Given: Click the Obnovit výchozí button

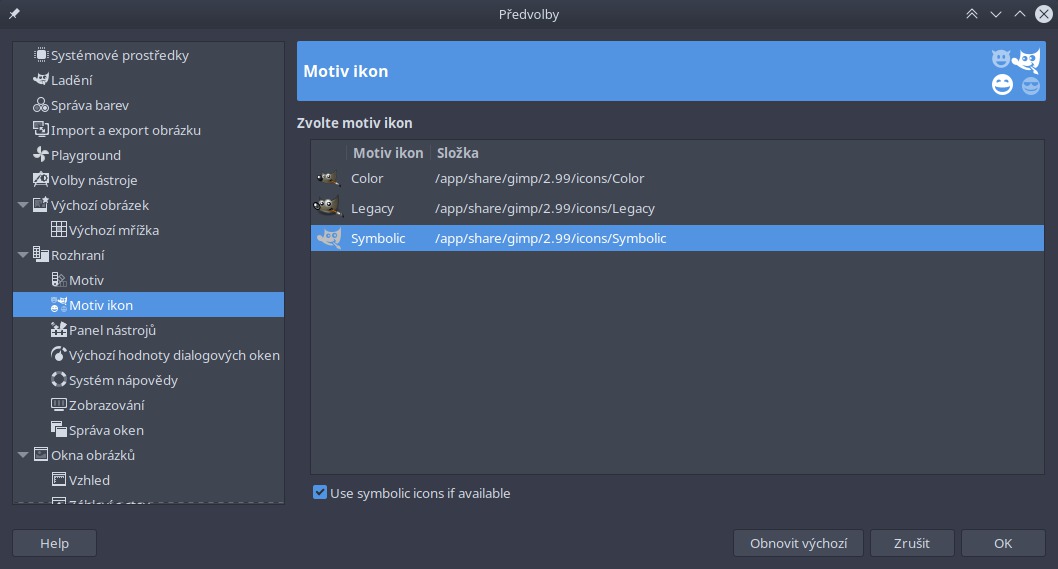Looking at the screenshot, I should point(798,543).
